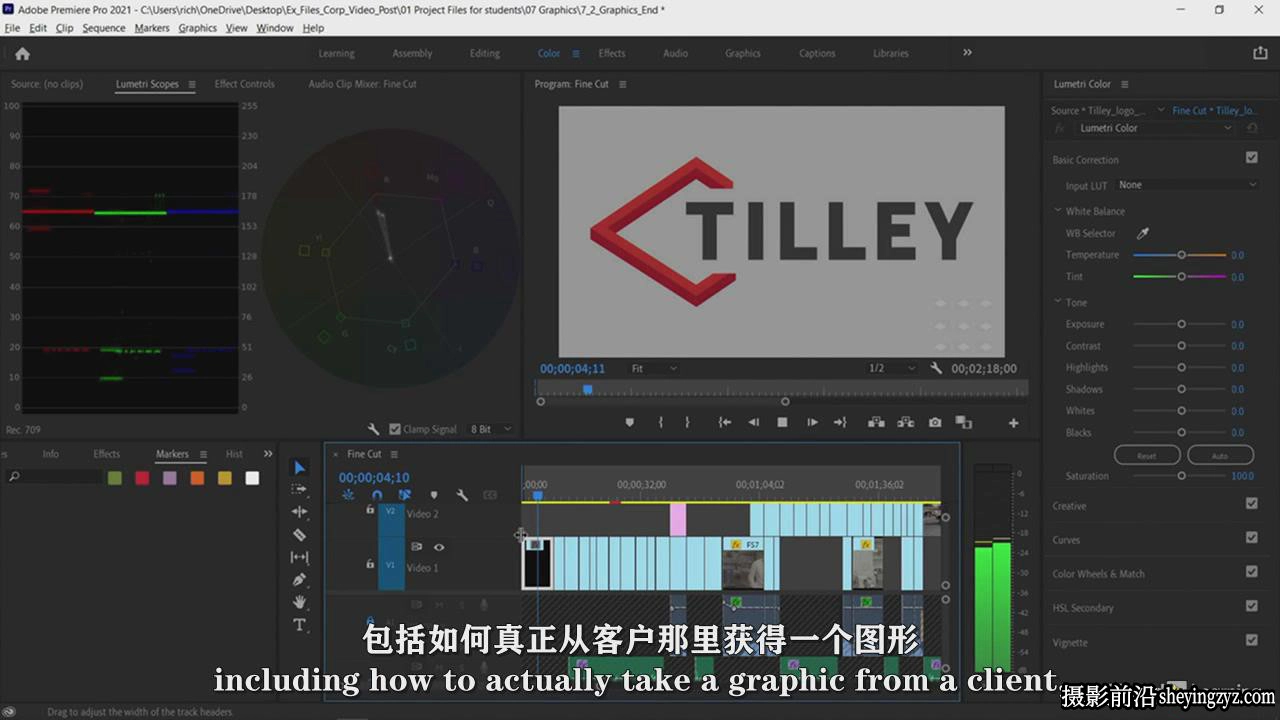Click the Temperature slider handle
Viewport: 1280px width, 720px height.
pos(1181,255)
